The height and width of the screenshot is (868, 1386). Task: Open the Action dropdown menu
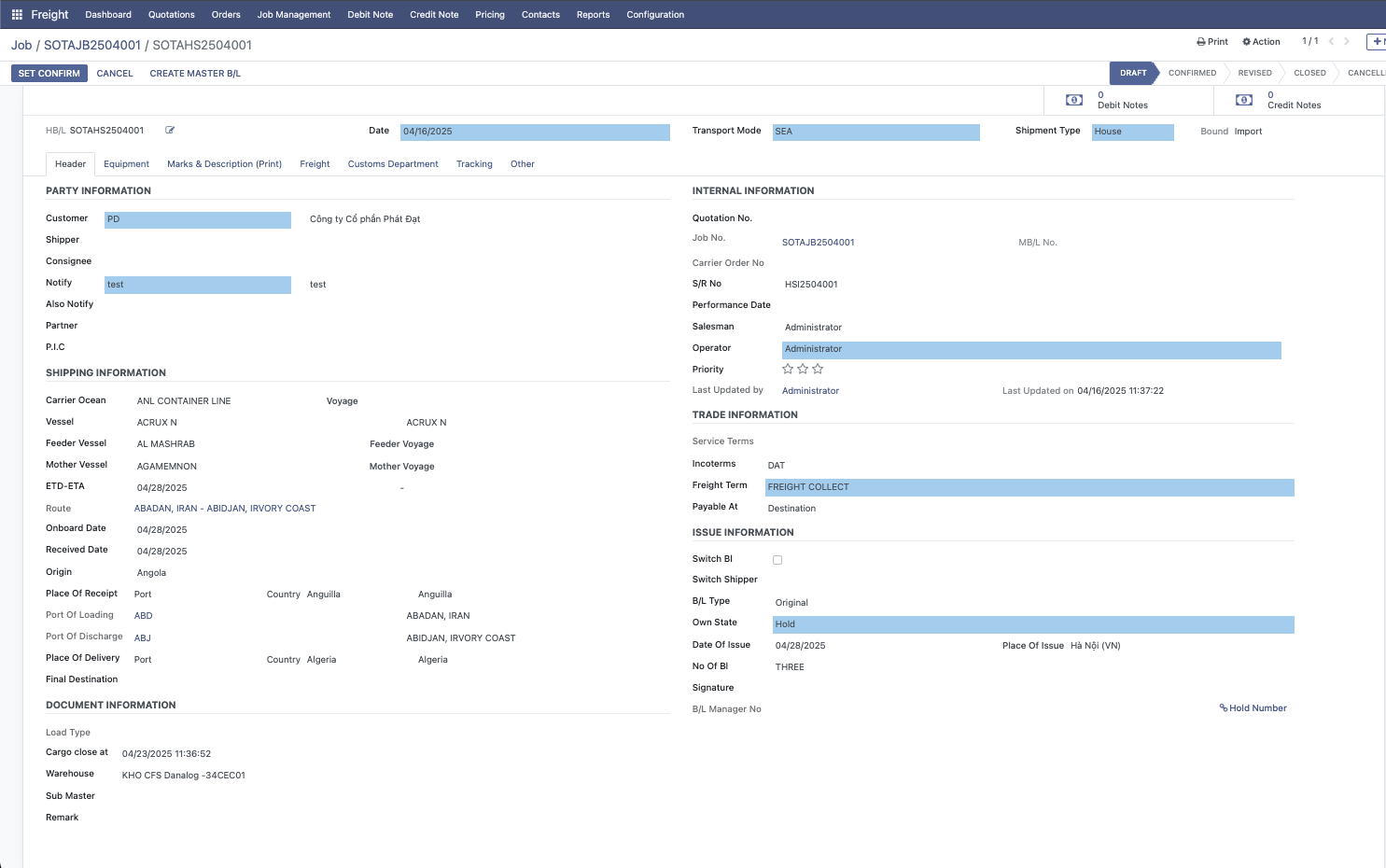click(1261, 42)
